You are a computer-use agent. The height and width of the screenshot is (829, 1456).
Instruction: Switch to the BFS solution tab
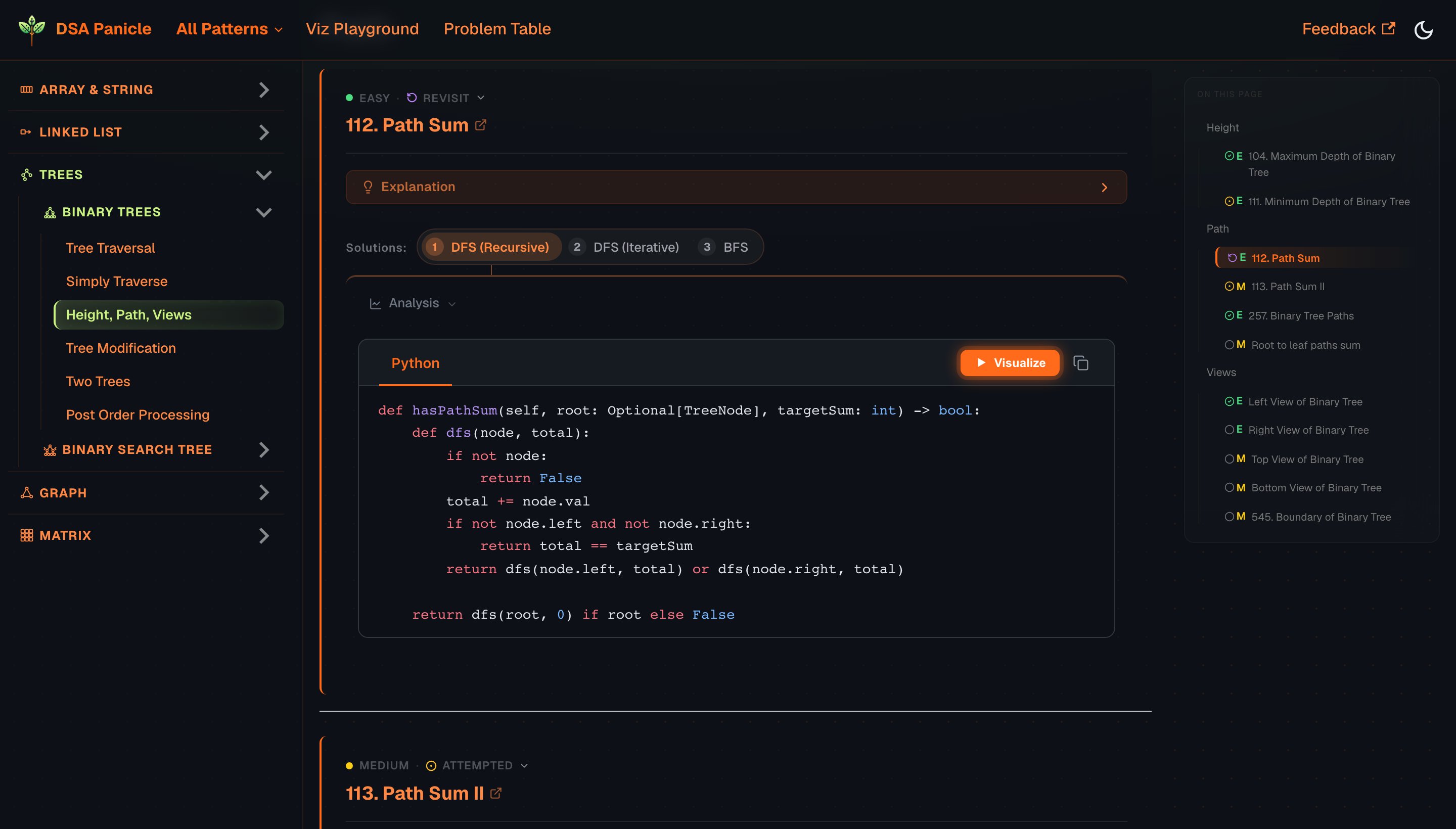(723, 247)
